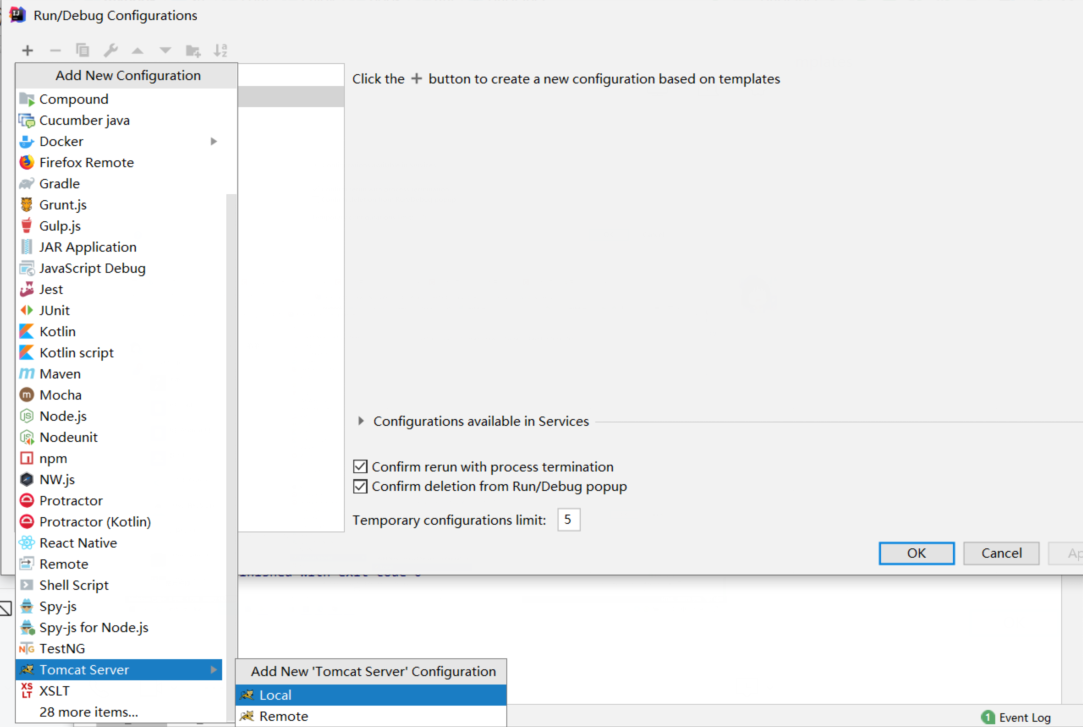Select Spy-js configuration entry
The image size is (1083, 727).
(x=121, y=606)
